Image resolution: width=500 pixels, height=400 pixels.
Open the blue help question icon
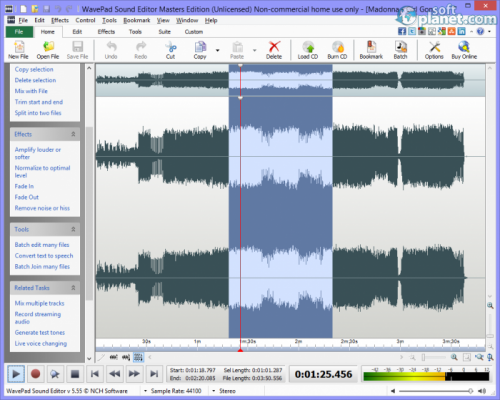[x=480, y=31]
